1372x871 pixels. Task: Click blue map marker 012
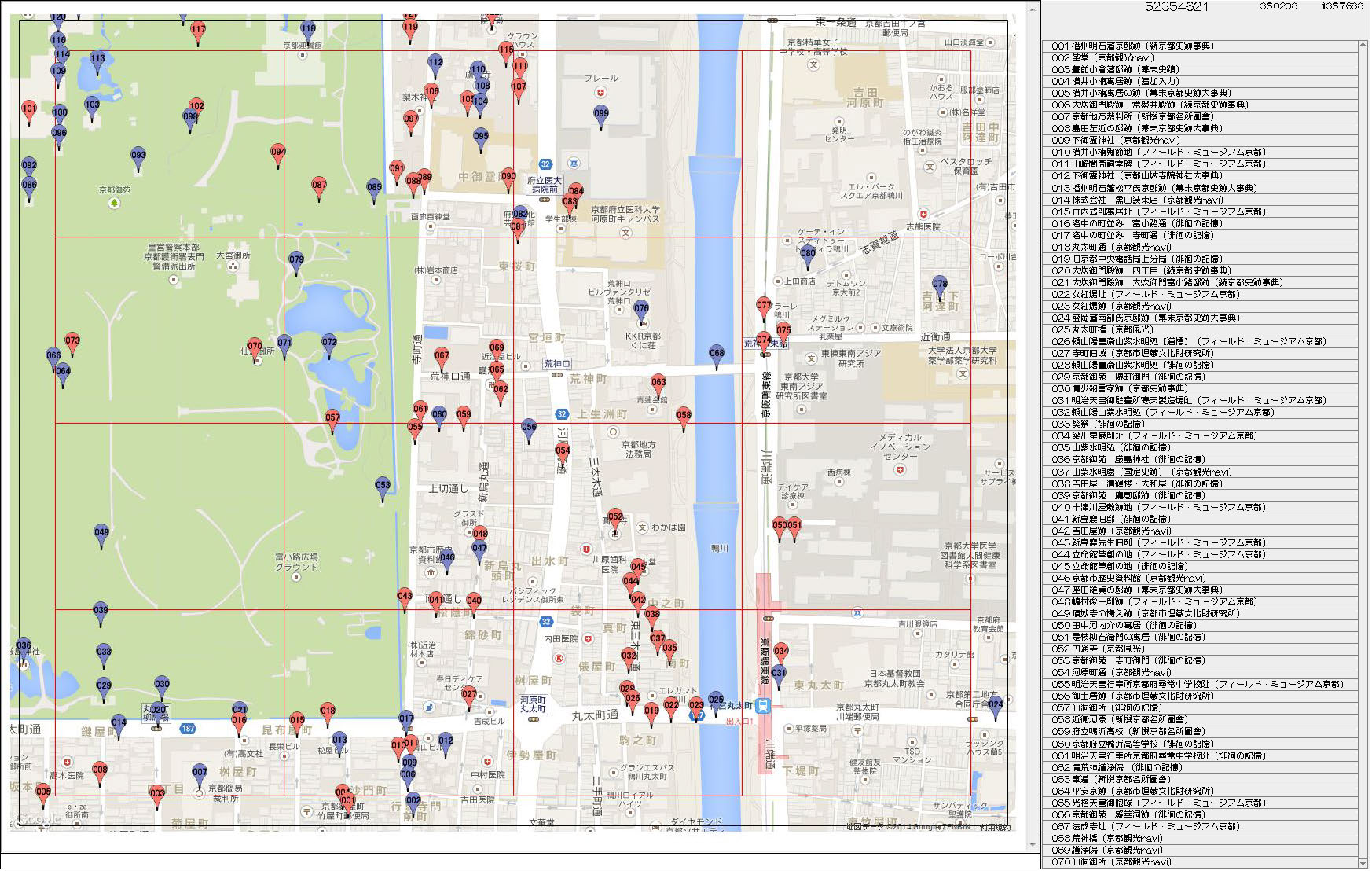pyautogui.click(x=446, y=744)
